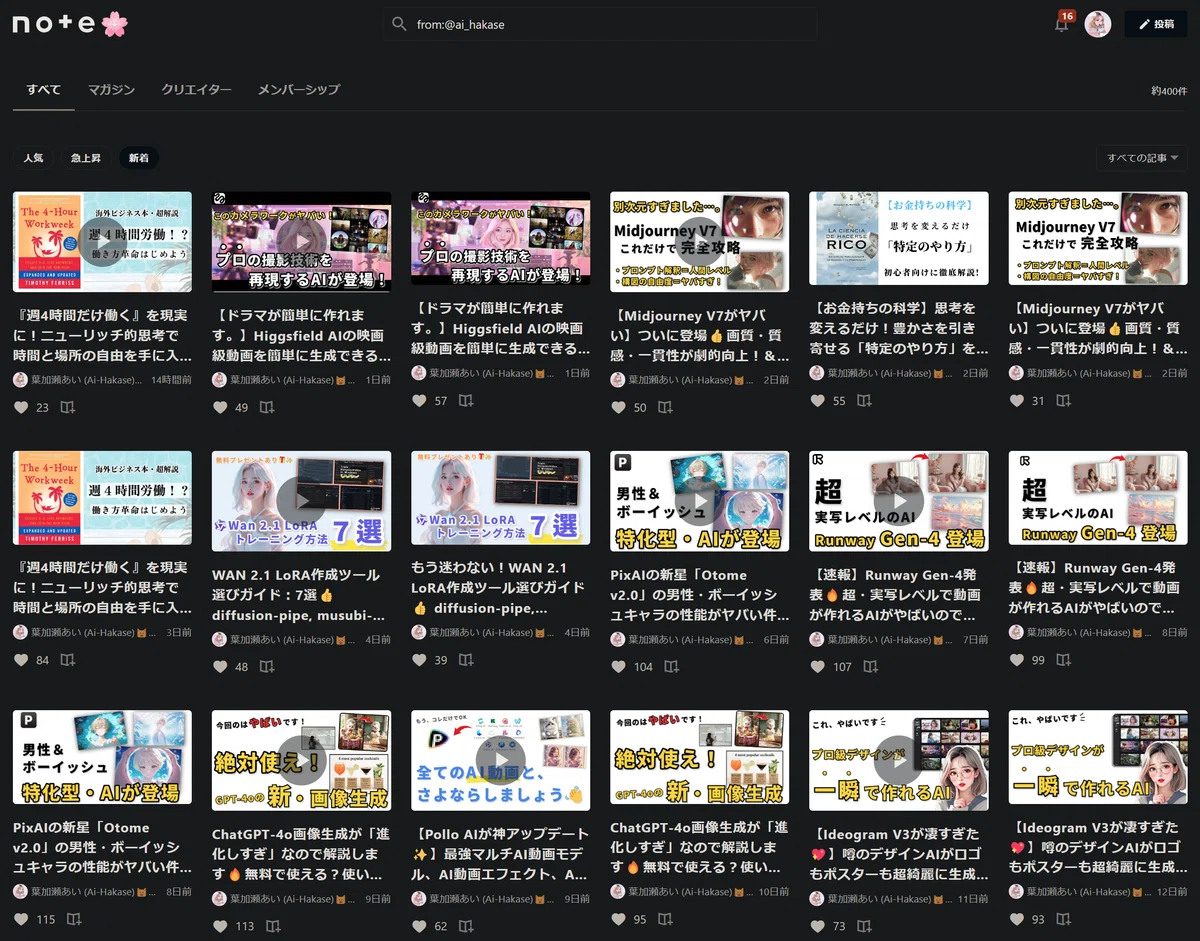1200x941 pixels.
Task: Open 【速報】Runway Gen-4 article title posted 7日前
Action: (899, 594)
